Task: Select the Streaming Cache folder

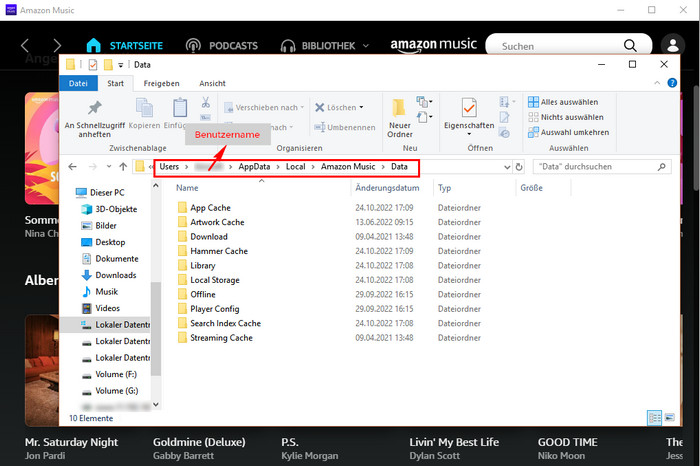Action: coord(221,338)
